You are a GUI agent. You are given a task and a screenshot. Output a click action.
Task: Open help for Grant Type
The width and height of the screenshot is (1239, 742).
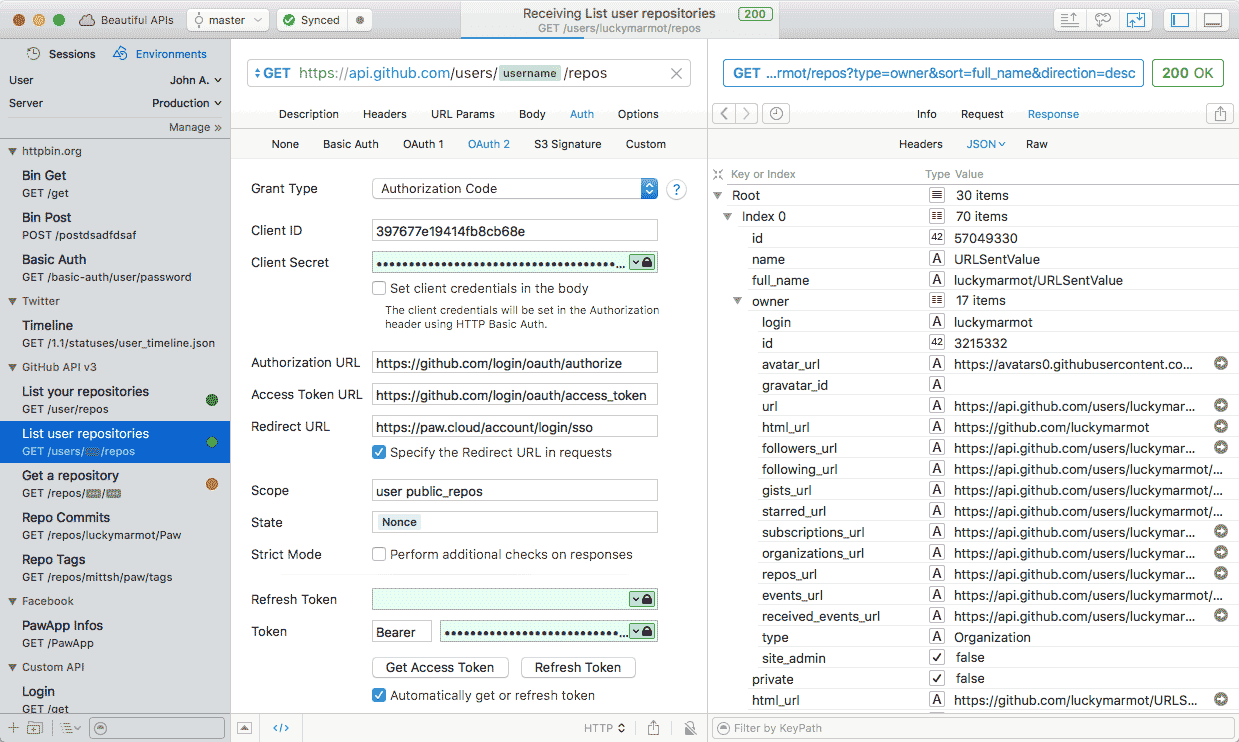coord(676,189)
